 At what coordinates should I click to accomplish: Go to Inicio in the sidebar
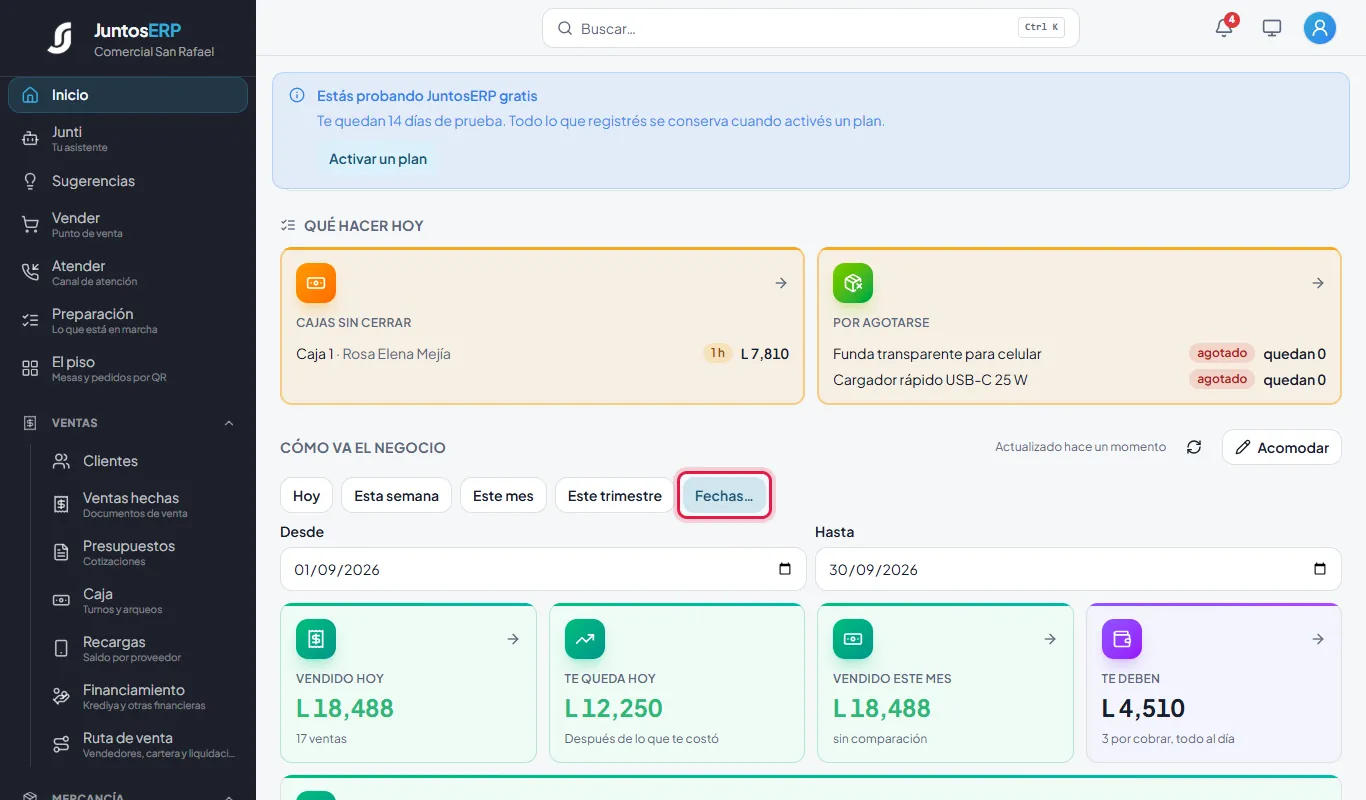[128, 95]
